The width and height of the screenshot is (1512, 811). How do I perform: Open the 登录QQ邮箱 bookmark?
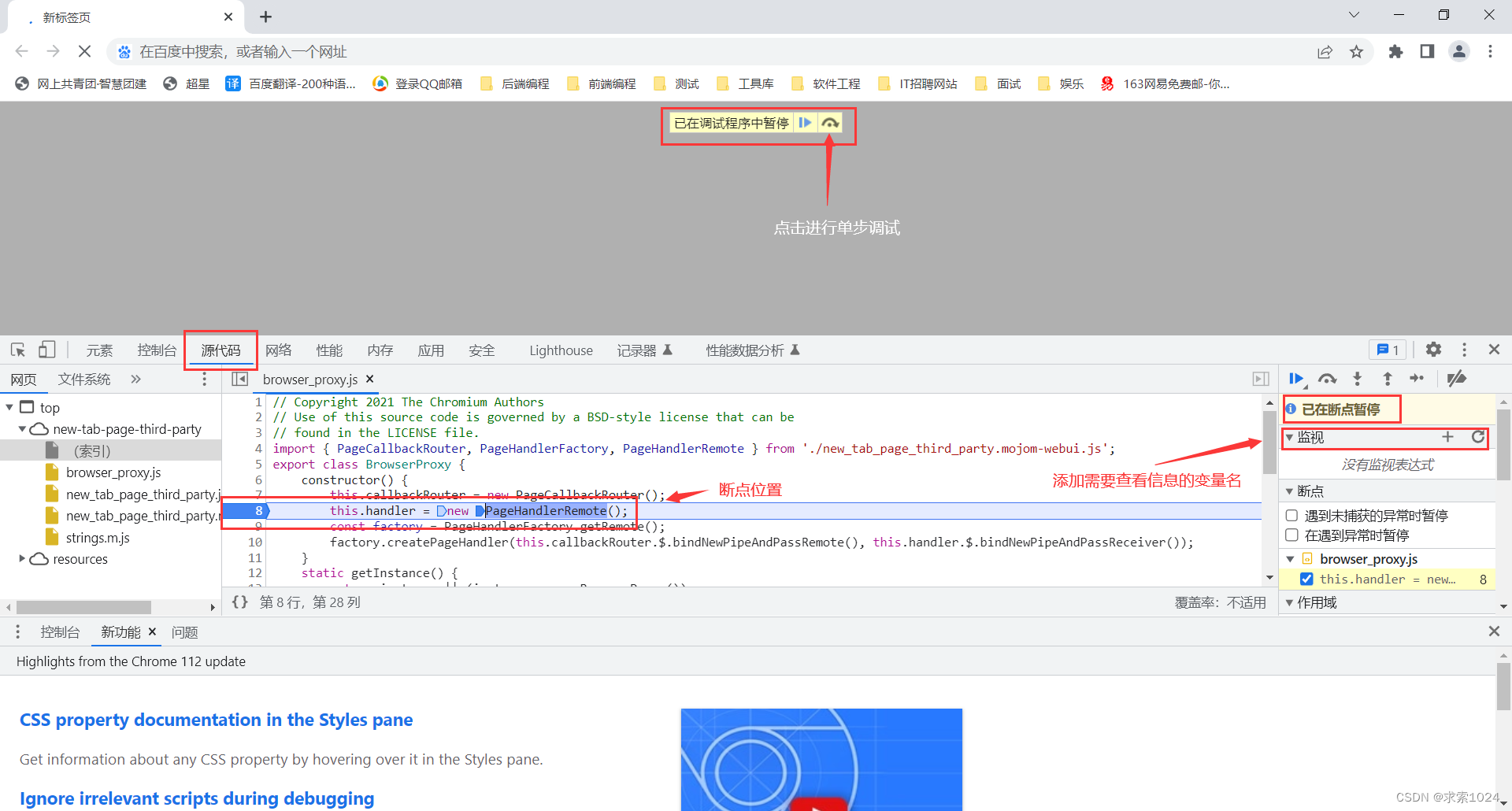click(x=417, y=83)
